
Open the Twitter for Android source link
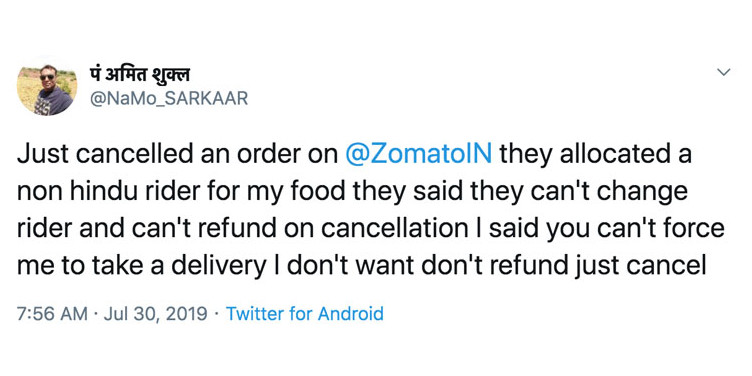coord(305,314)
